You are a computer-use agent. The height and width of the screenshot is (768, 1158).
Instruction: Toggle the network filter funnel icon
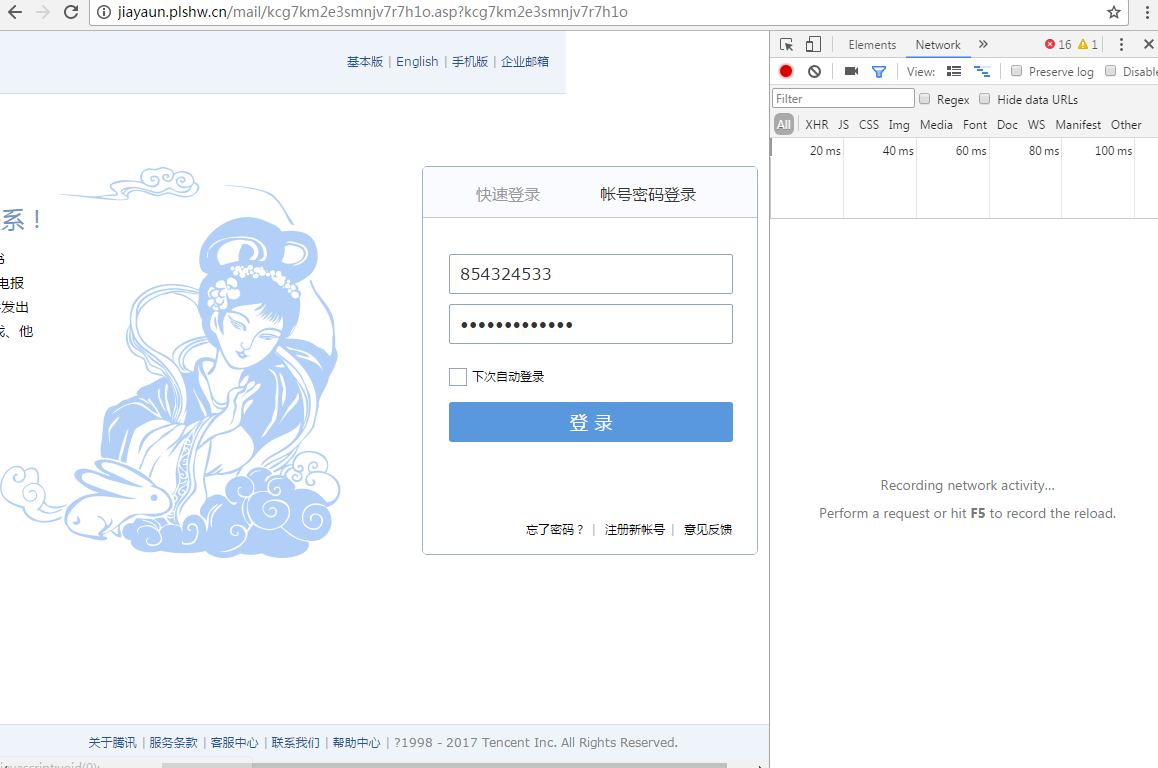879,72
